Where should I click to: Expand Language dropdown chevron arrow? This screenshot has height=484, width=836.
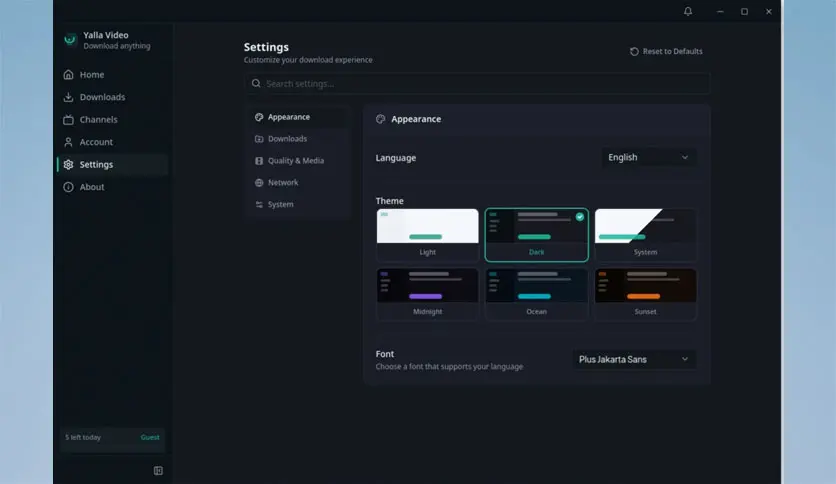(685, 157)
